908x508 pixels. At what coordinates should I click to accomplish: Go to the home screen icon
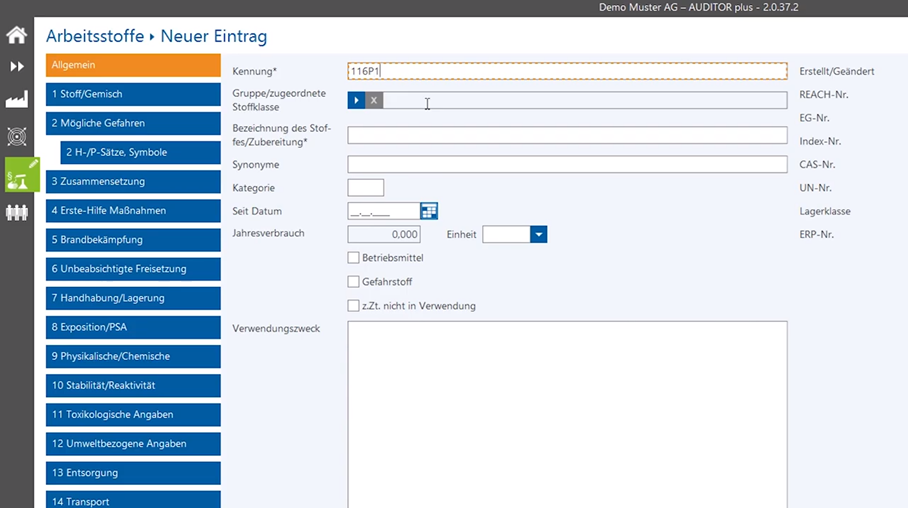coord(16,36)
